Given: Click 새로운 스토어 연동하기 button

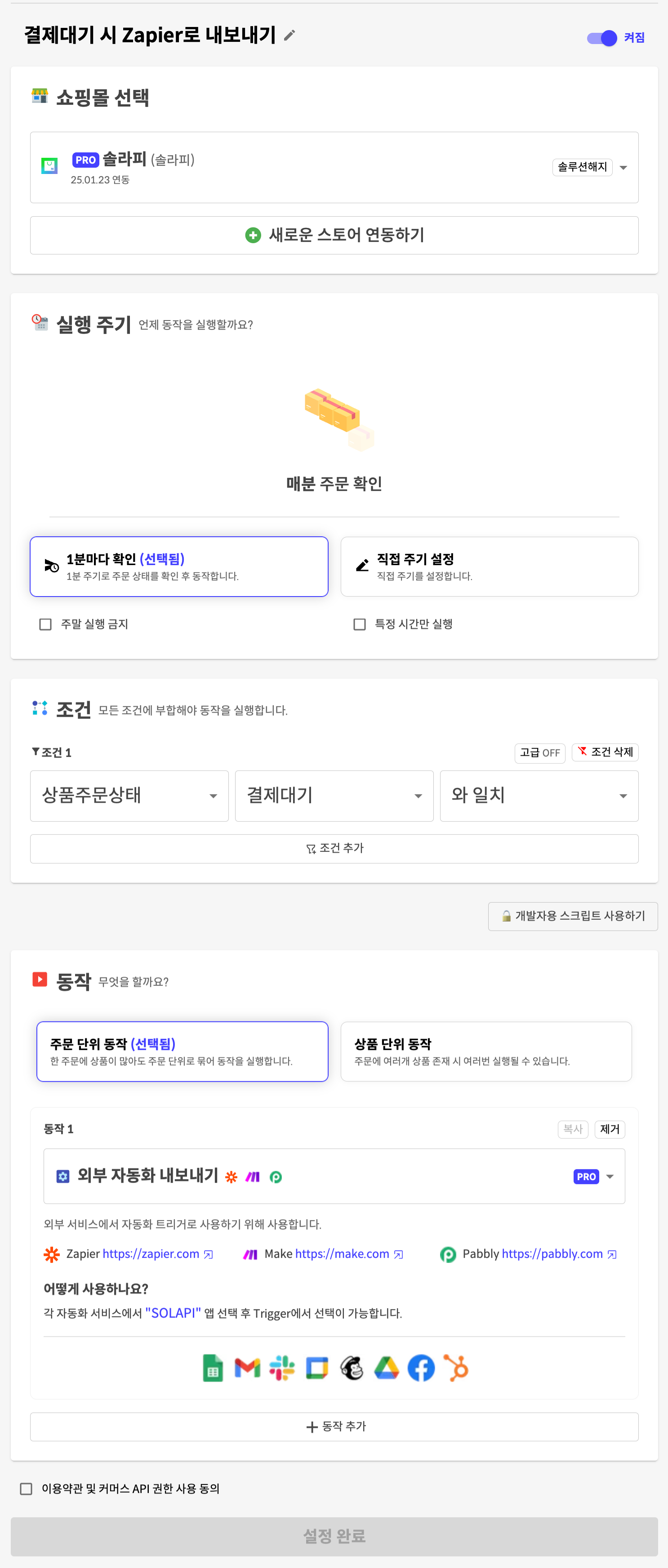Looking at the screenshot, I should [334, 235].
